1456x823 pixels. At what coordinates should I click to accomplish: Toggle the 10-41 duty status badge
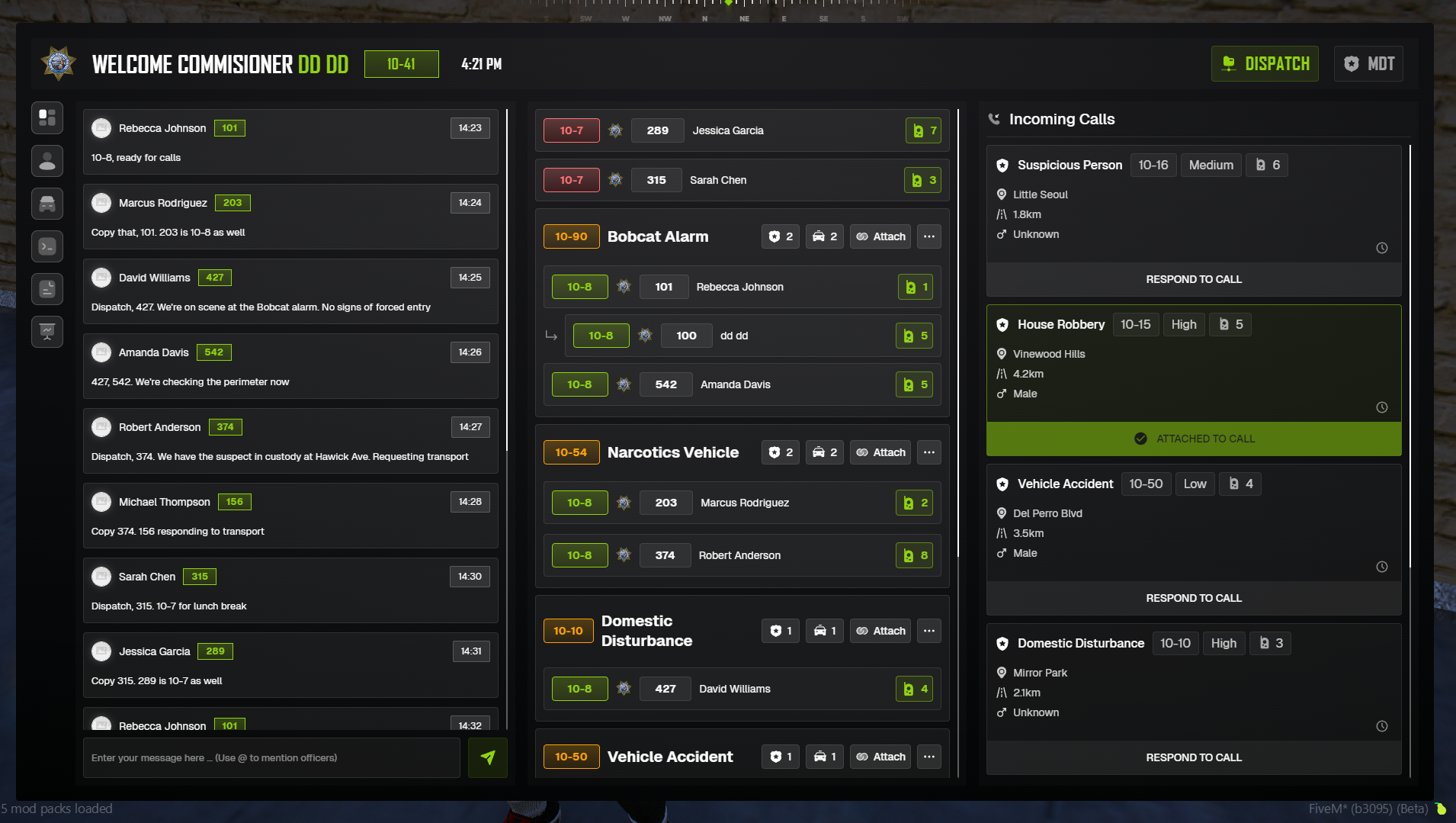(x=401, y=64)
